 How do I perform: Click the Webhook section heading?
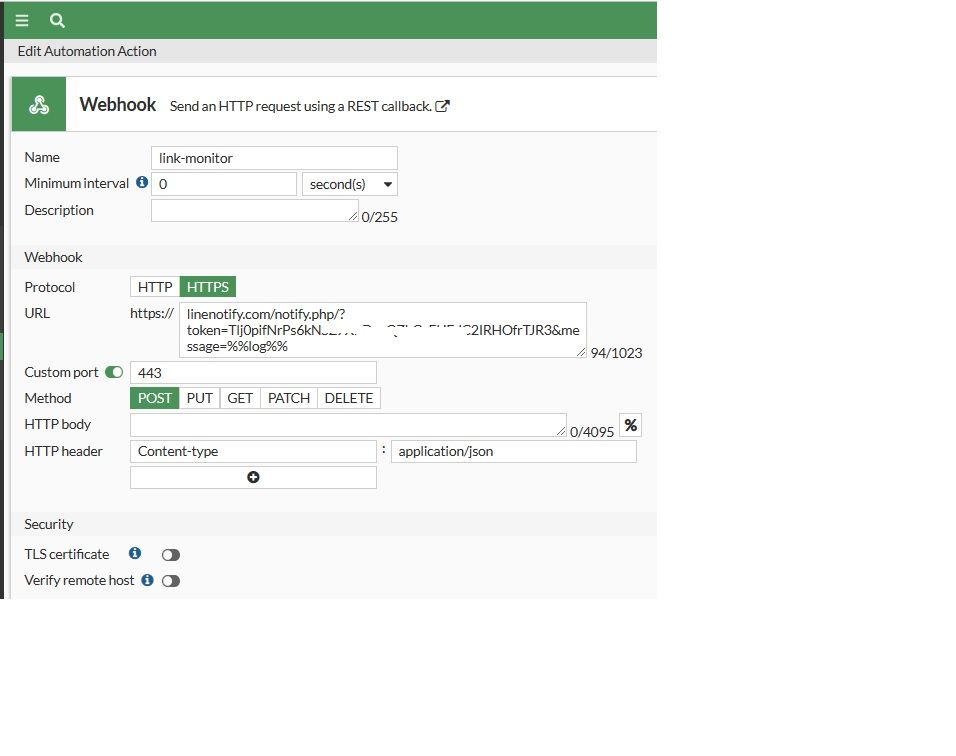click(x=53, y=257)
